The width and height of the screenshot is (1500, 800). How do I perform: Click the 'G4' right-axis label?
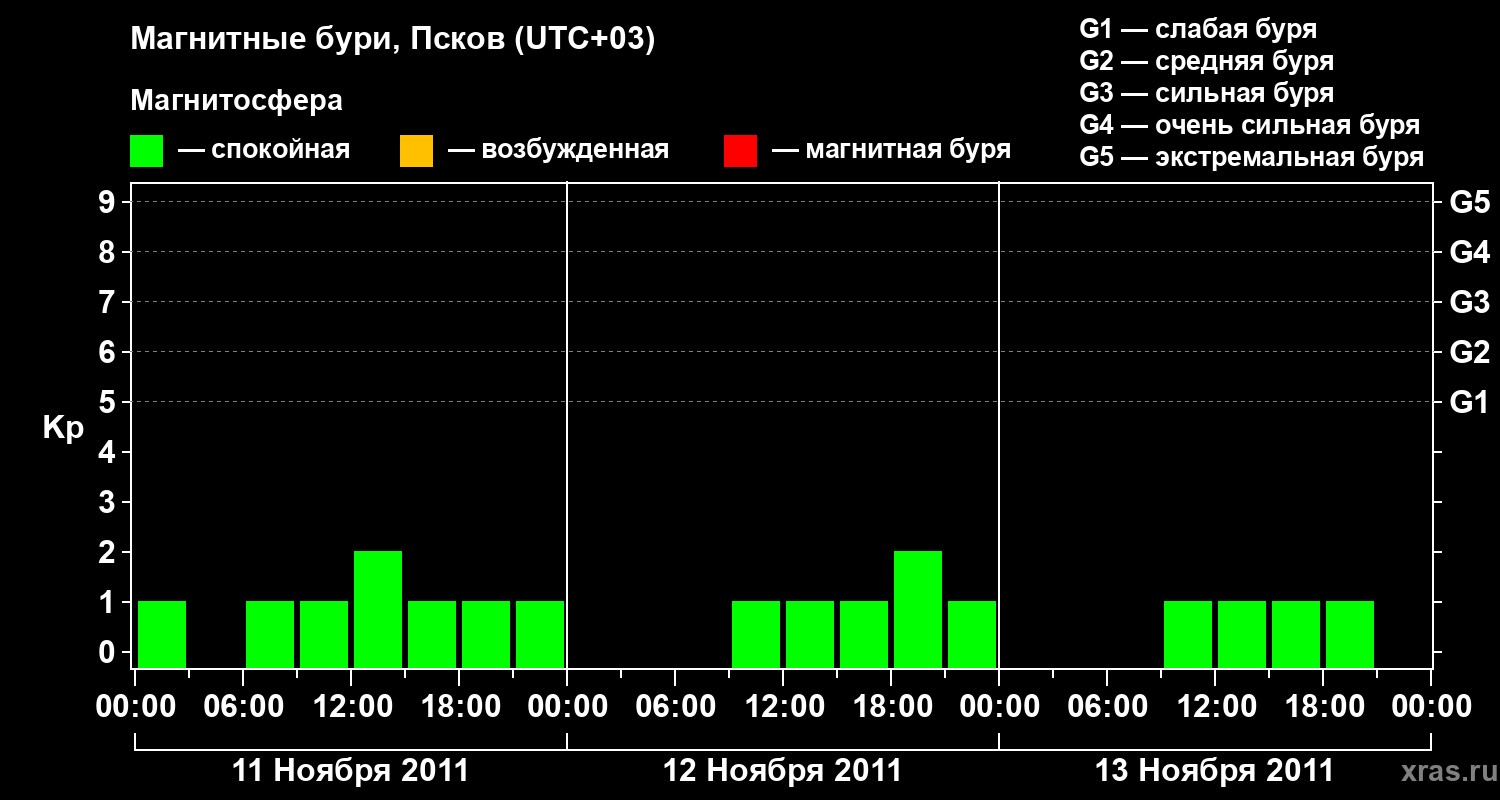(1469, 252)
